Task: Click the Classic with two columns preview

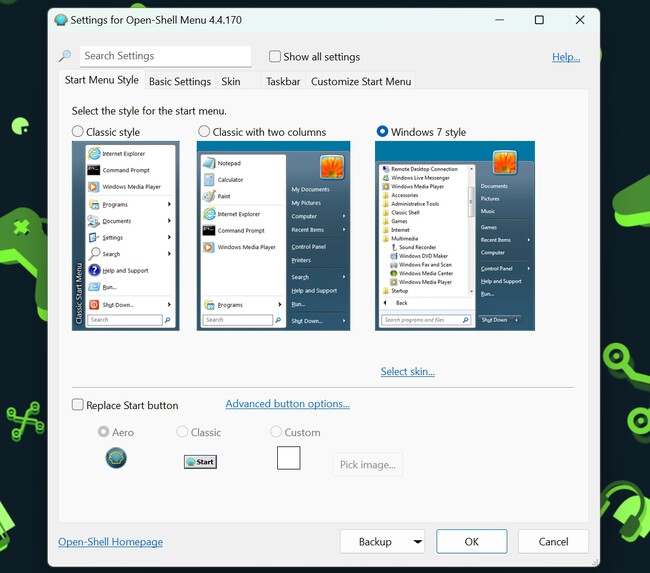Action: [273, 236]
